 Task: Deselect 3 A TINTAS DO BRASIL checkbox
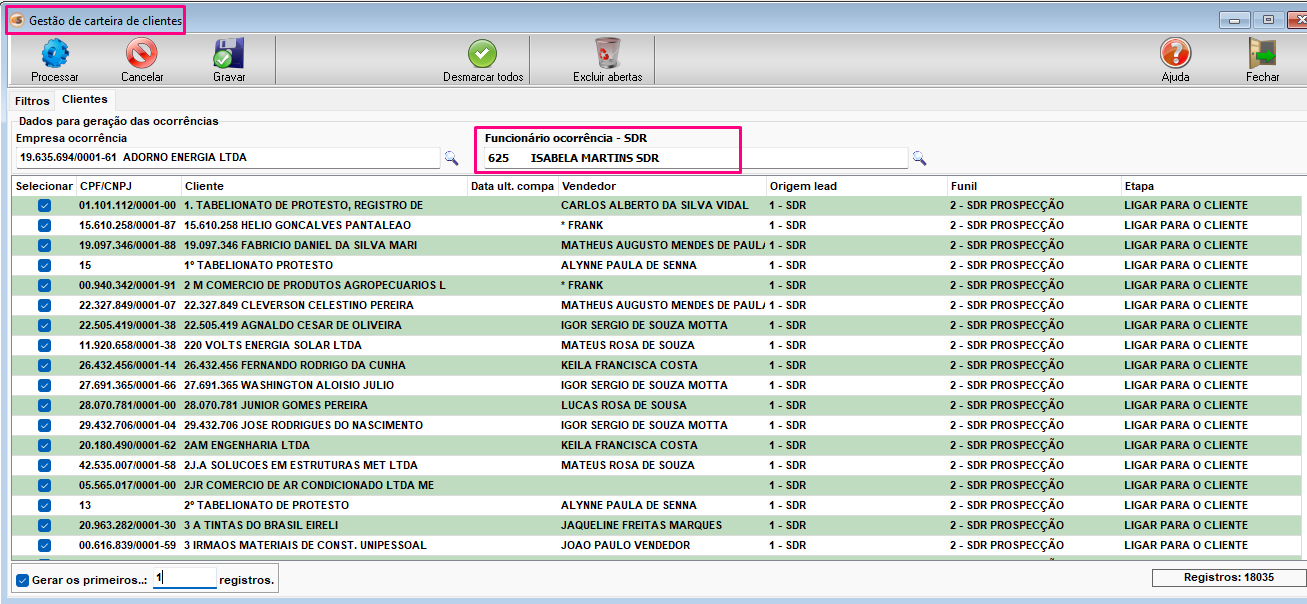pyautogui.click(x=44, y=525)
